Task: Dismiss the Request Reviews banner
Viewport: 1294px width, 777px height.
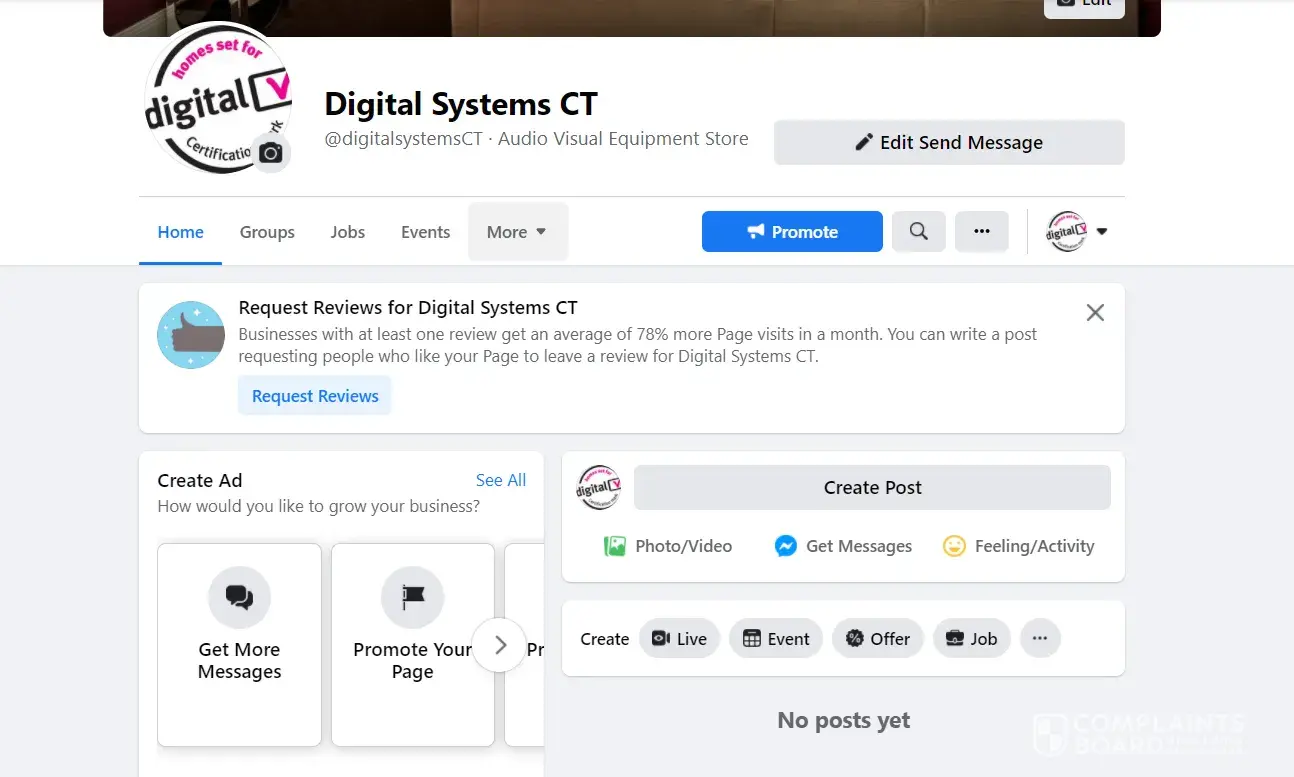Action: 1095,313
